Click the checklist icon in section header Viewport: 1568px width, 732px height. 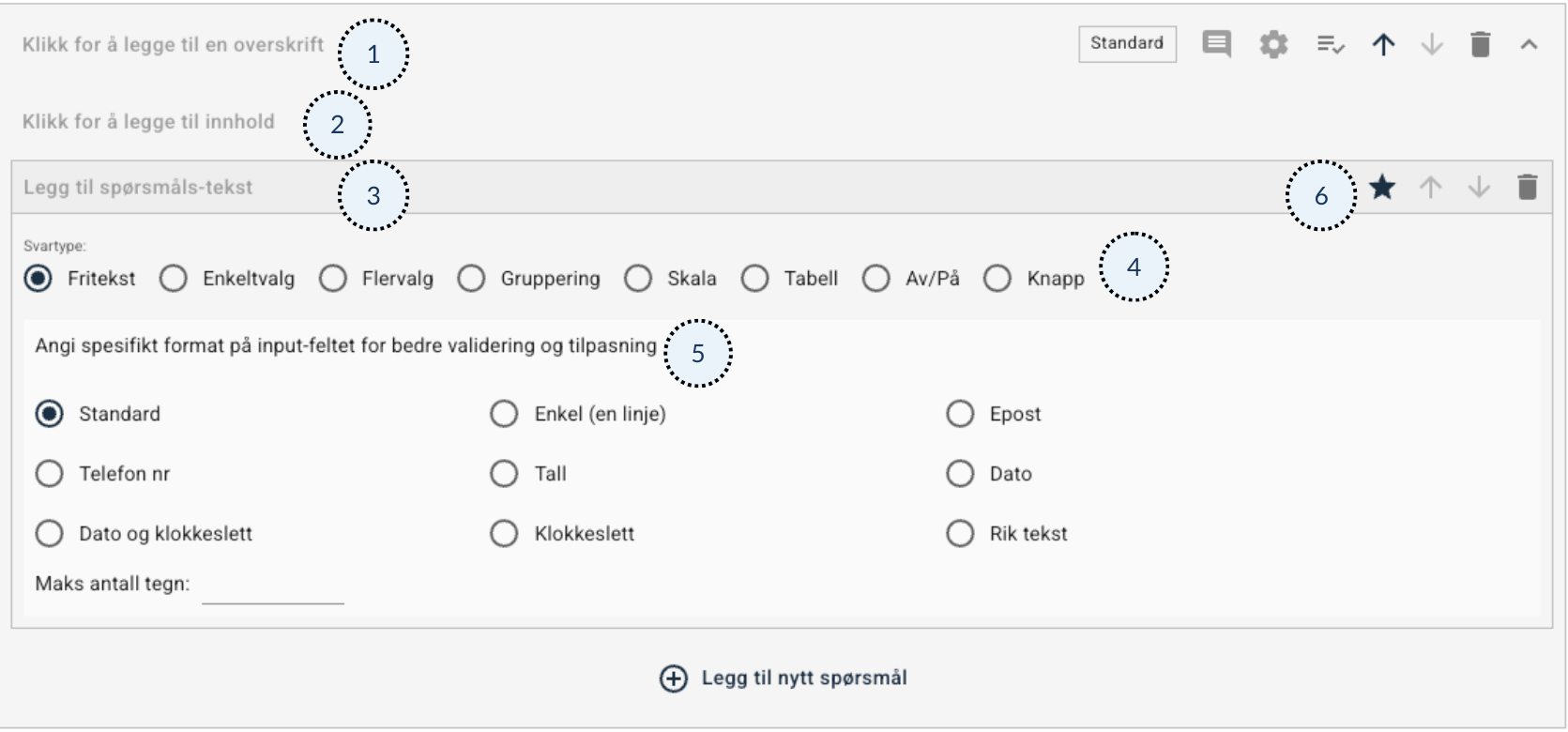pyautogui.click(x=1330, y=44)
